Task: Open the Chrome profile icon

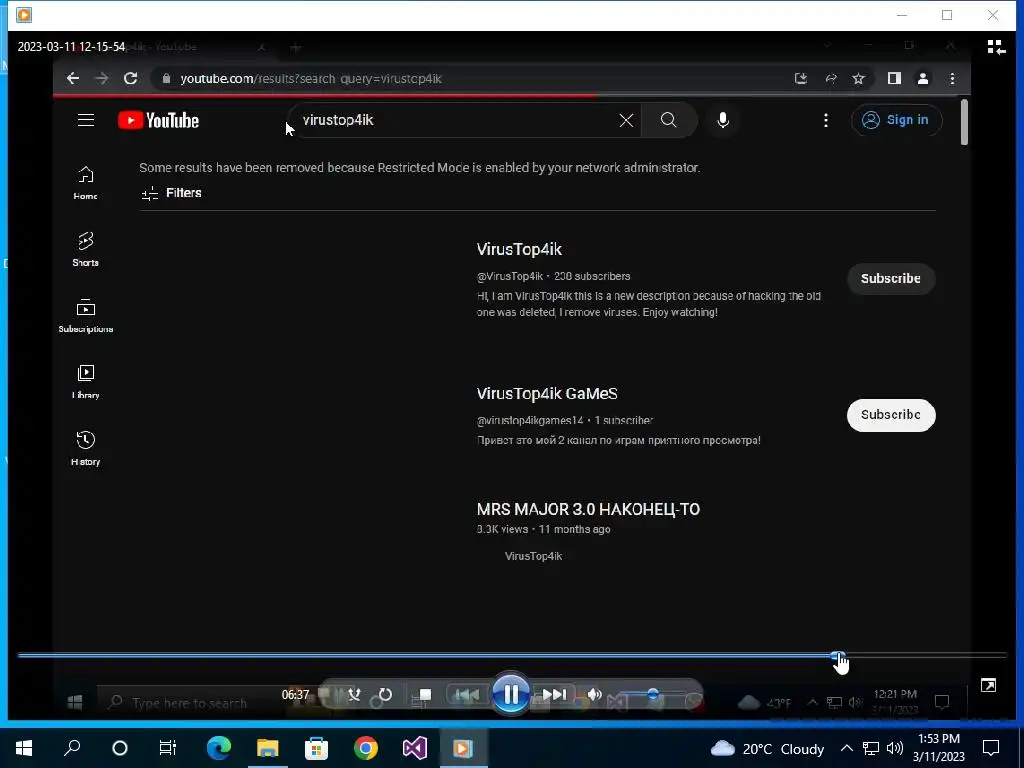Action: tap(923, 78)
